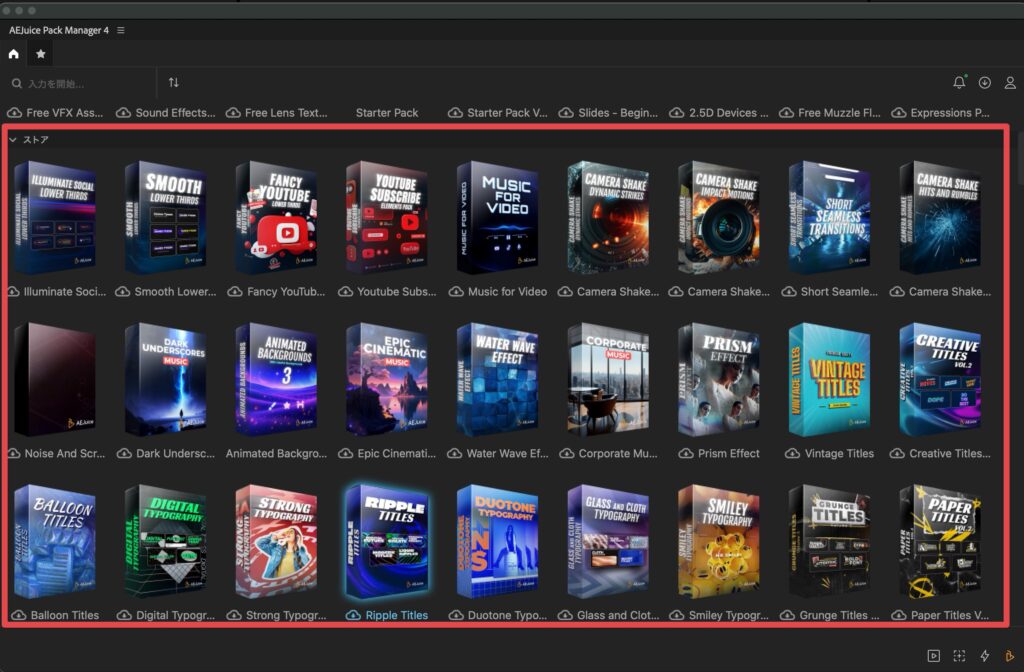Select Glass and Cloth Typography box

608,541
